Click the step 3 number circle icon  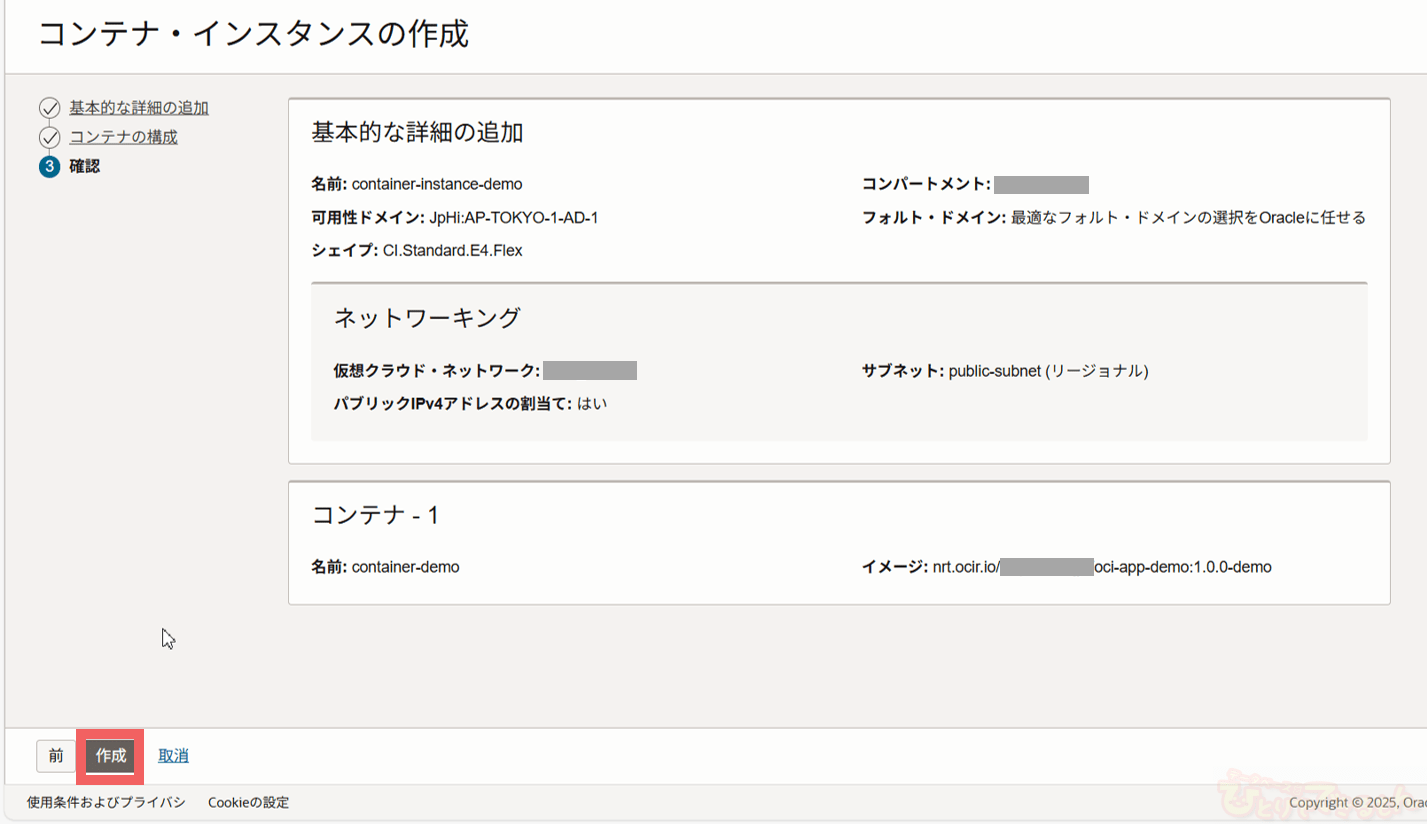[50, 167]
